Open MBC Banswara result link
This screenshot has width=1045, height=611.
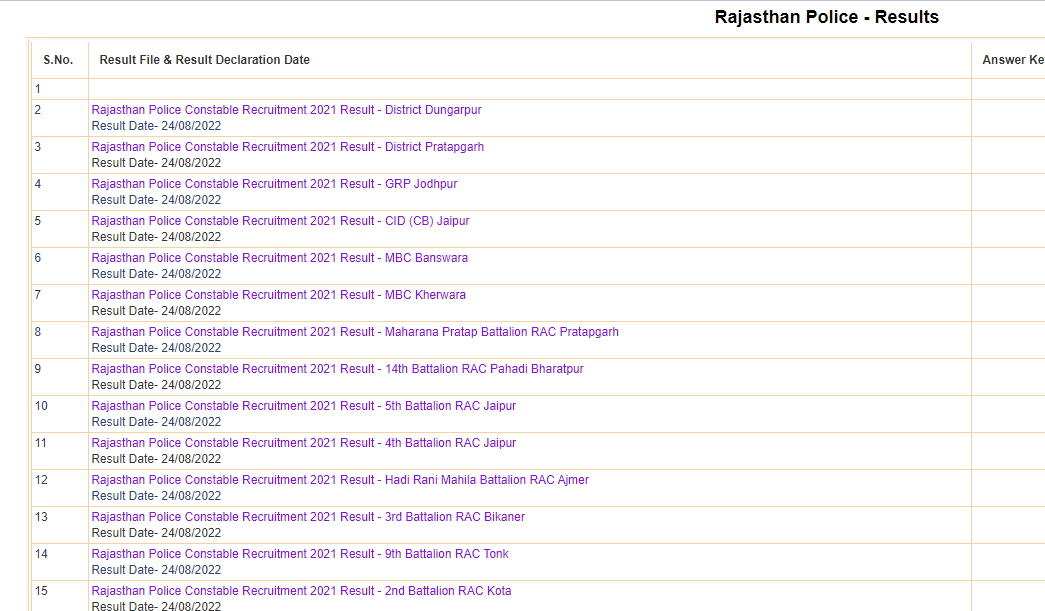coord(279,258)
